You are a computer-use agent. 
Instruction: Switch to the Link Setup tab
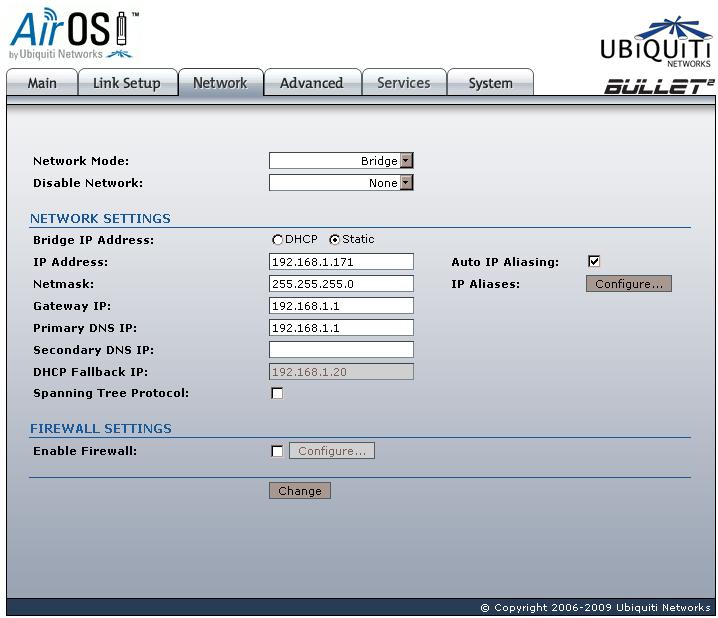point(127,83)
